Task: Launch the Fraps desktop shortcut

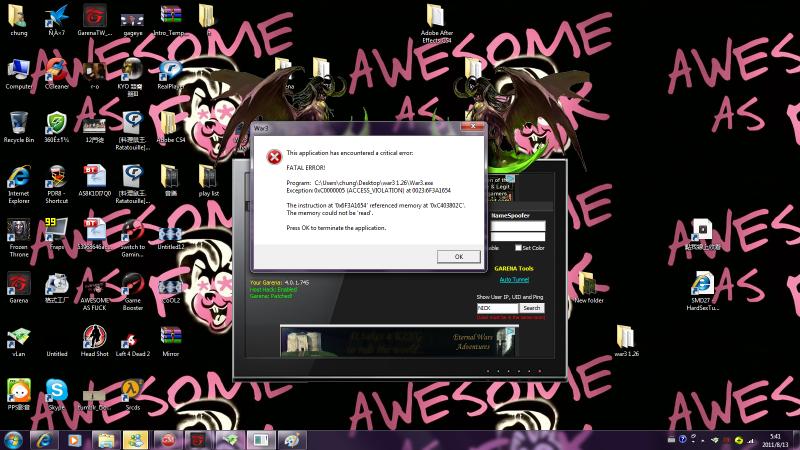Action: click(x=56, y=235)
